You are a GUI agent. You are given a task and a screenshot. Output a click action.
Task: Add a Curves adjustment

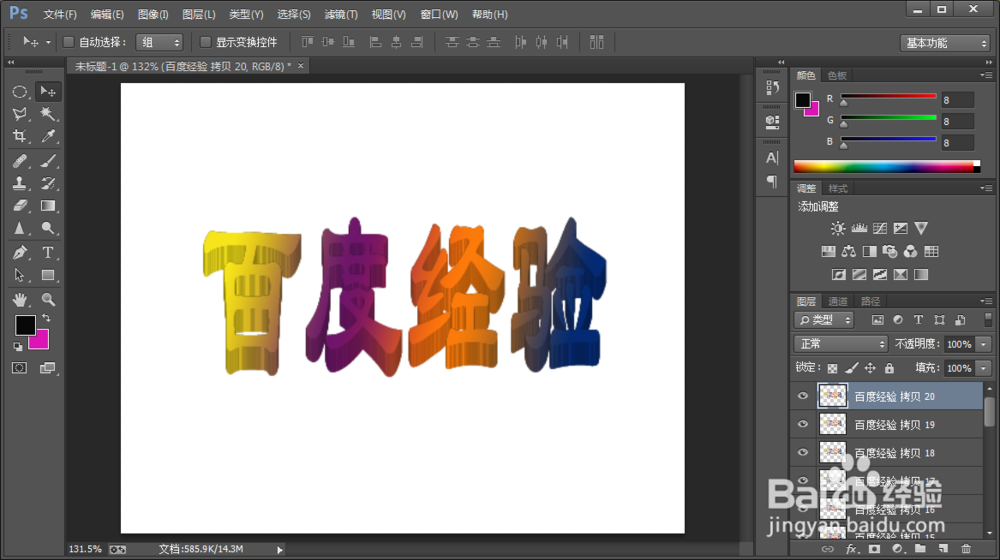click(880, 228)
